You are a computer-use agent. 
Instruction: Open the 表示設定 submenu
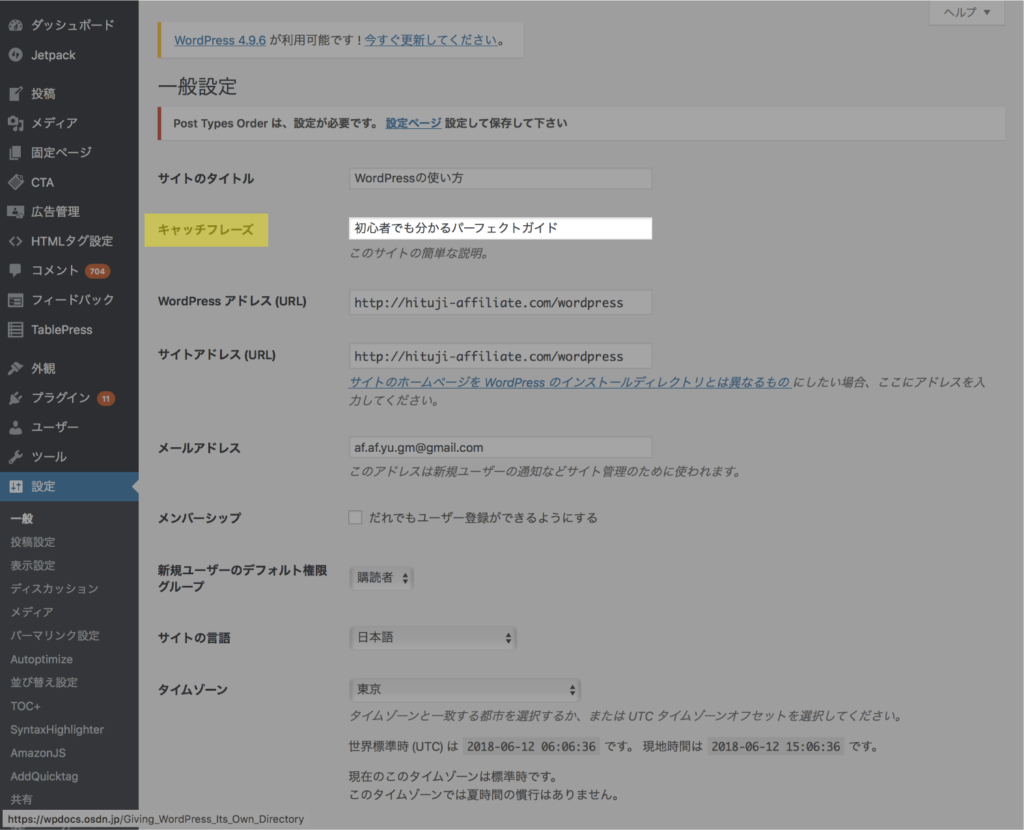[x=33, y=566]
